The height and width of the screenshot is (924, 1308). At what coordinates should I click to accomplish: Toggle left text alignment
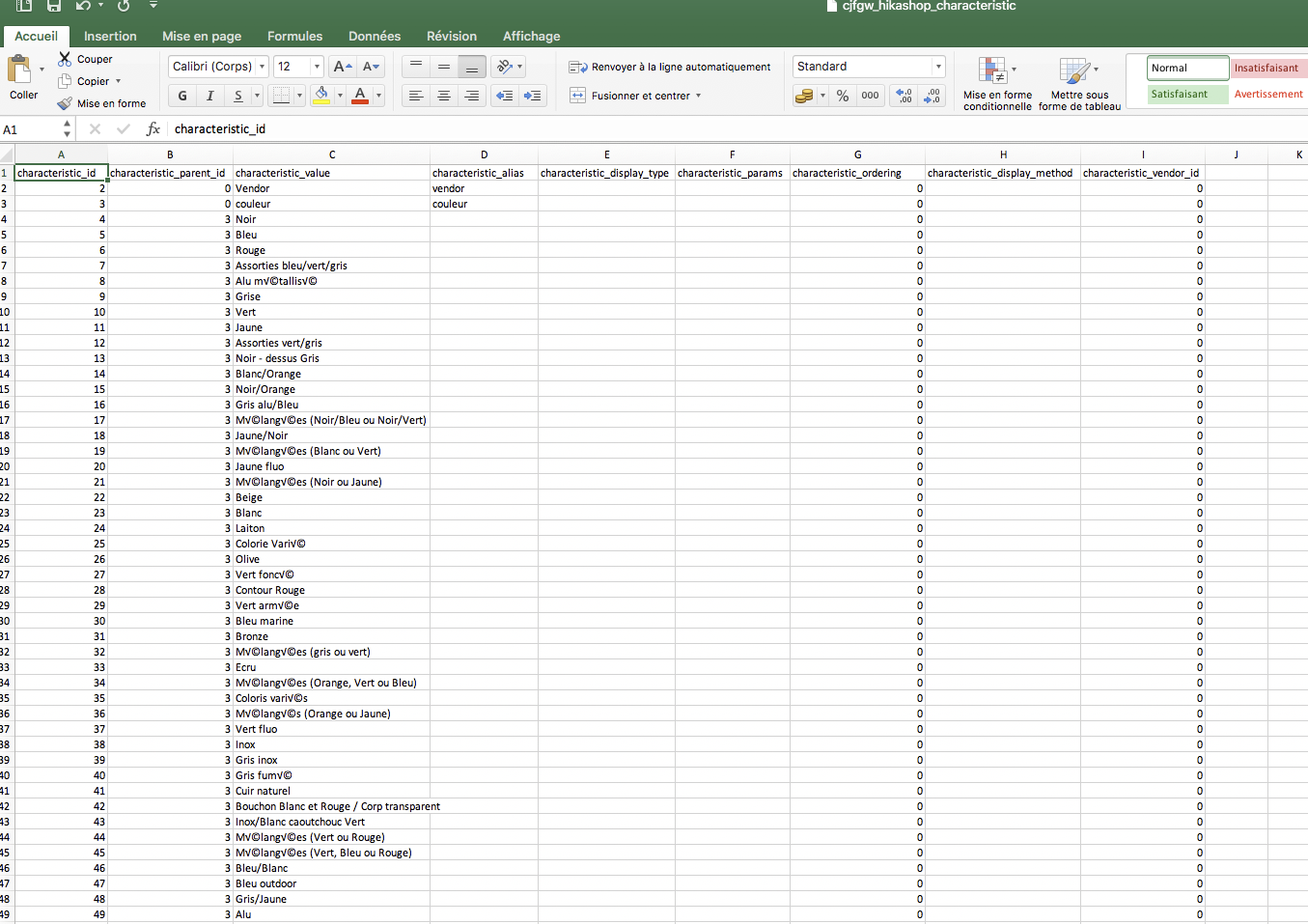click(416, 96)
